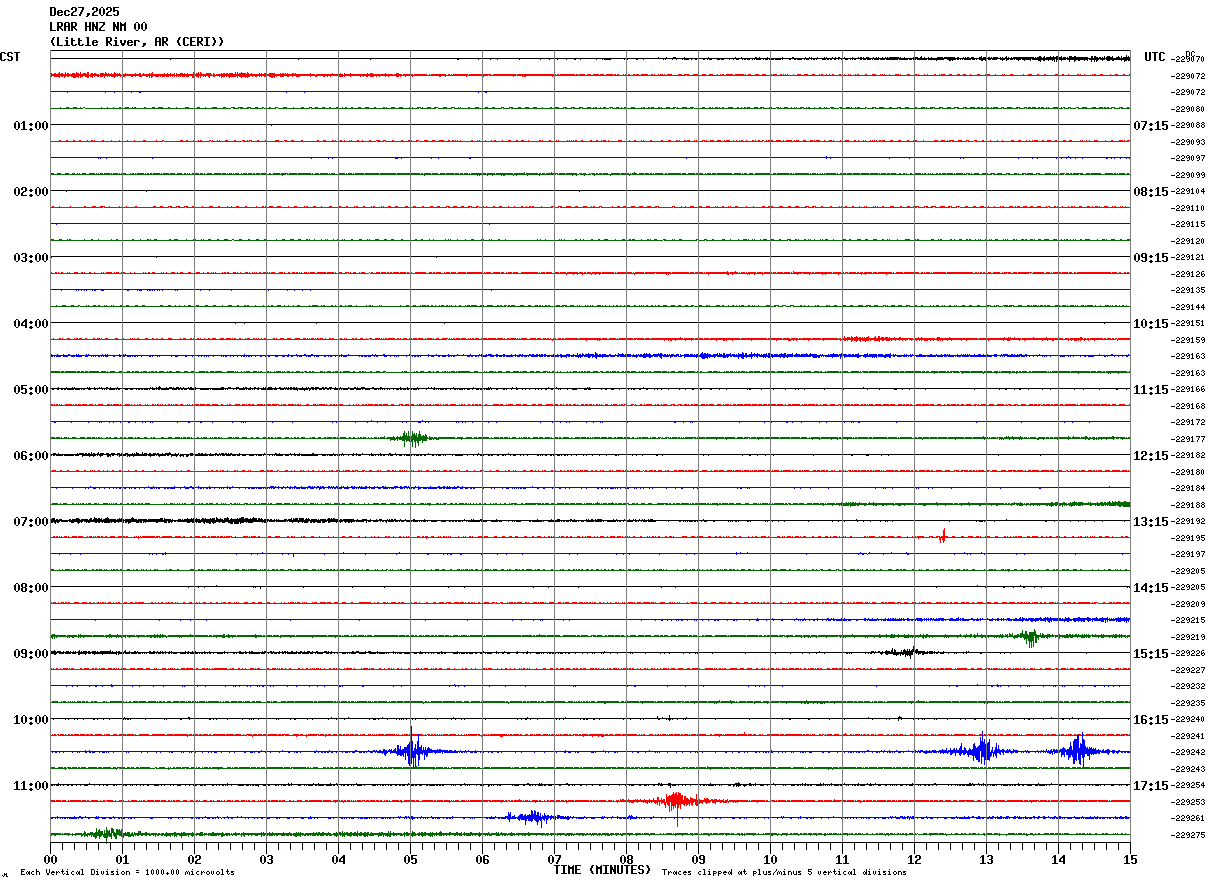Click the 17:15 UTC time label
This screenshot has width=1210, height=886.
click(1150, 786)
